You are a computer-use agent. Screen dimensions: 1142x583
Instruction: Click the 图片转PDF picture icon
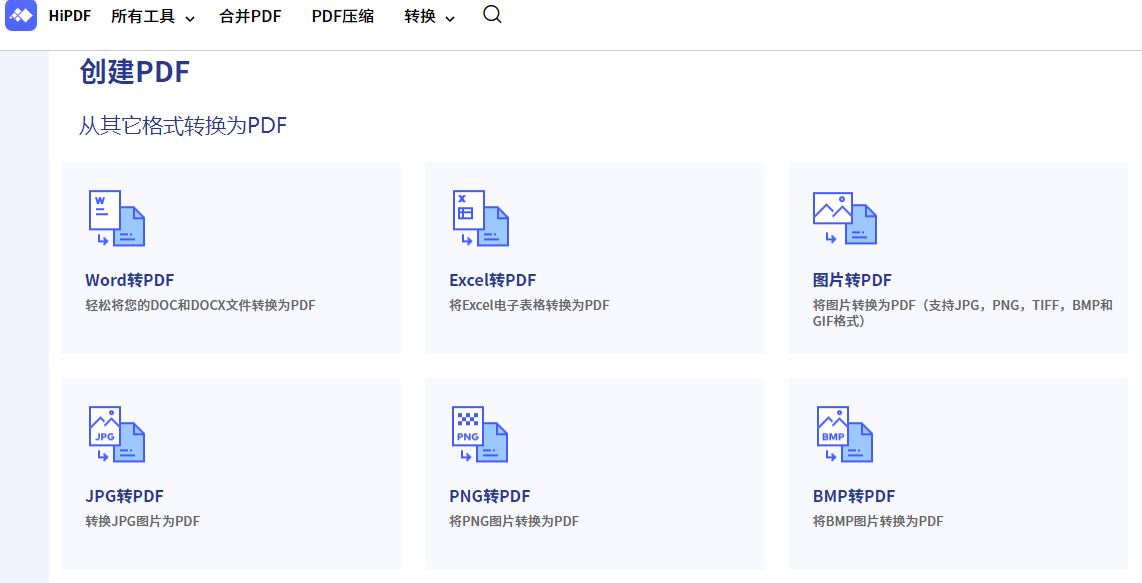tap(844, 218)
